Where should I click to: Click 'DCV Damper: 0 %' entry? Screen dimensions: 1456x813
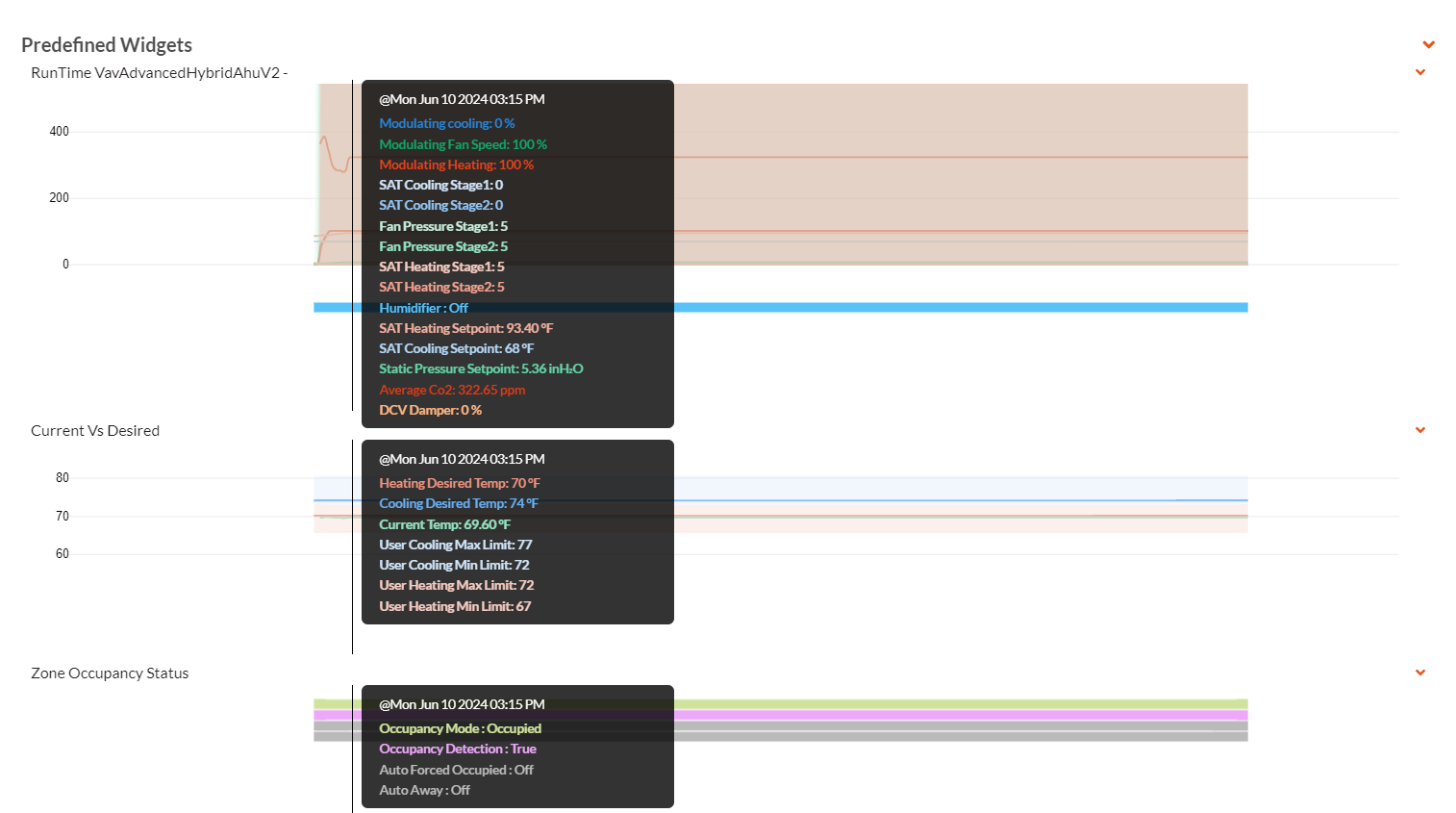430,410
